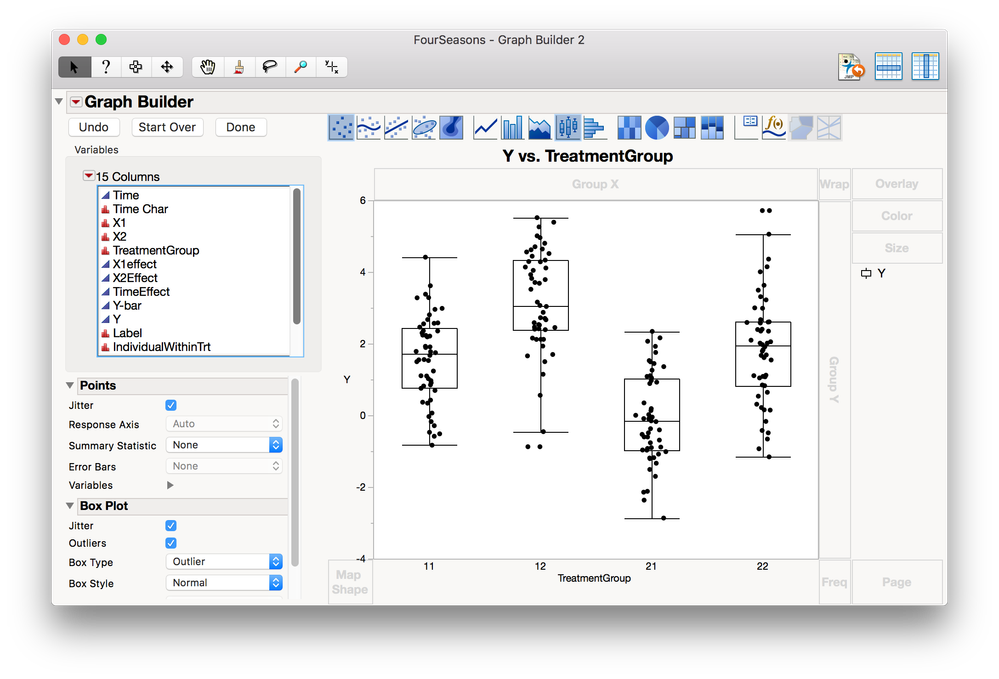Add the Line of Fit element
Image resolution: width=999 pixels, height=679 pixels.
pyautogui.click(x=396, y=127)
